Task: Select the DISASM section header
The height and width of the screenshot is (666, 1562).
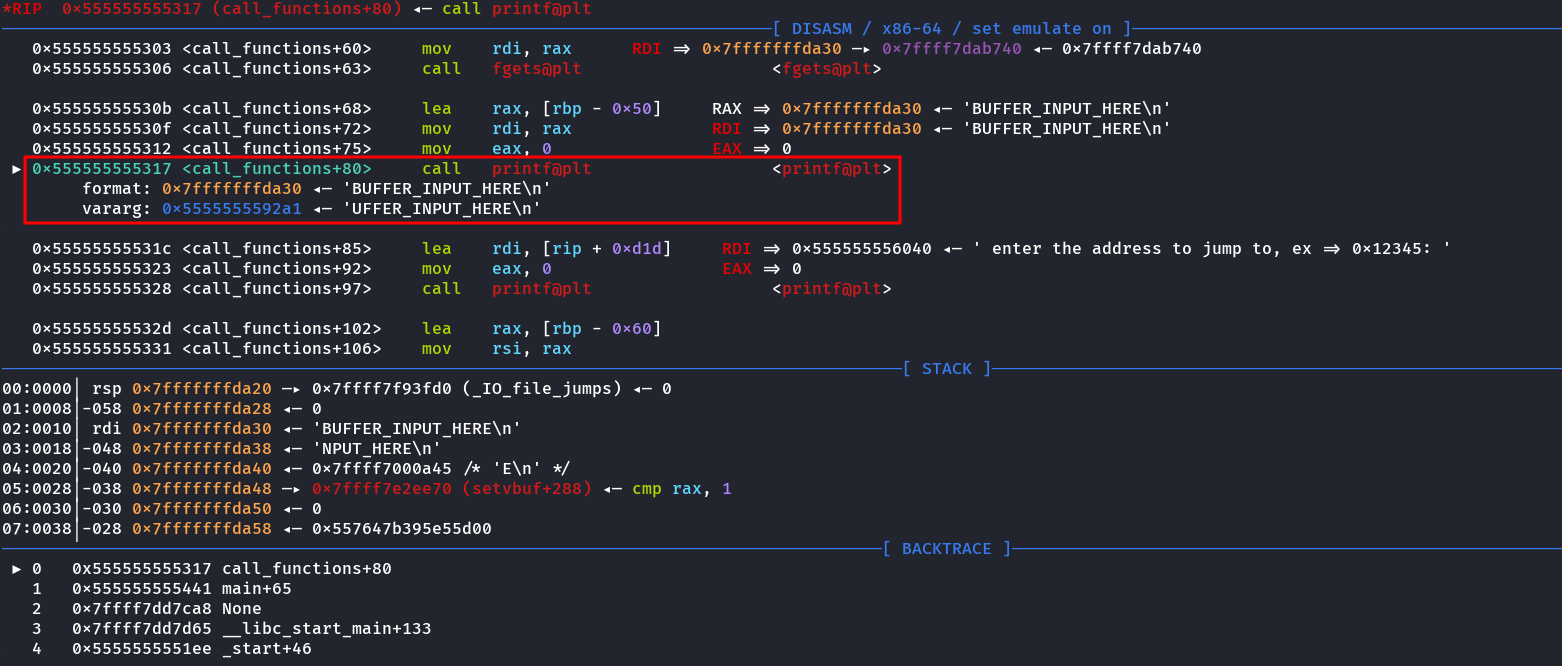Action: point(951,29)
